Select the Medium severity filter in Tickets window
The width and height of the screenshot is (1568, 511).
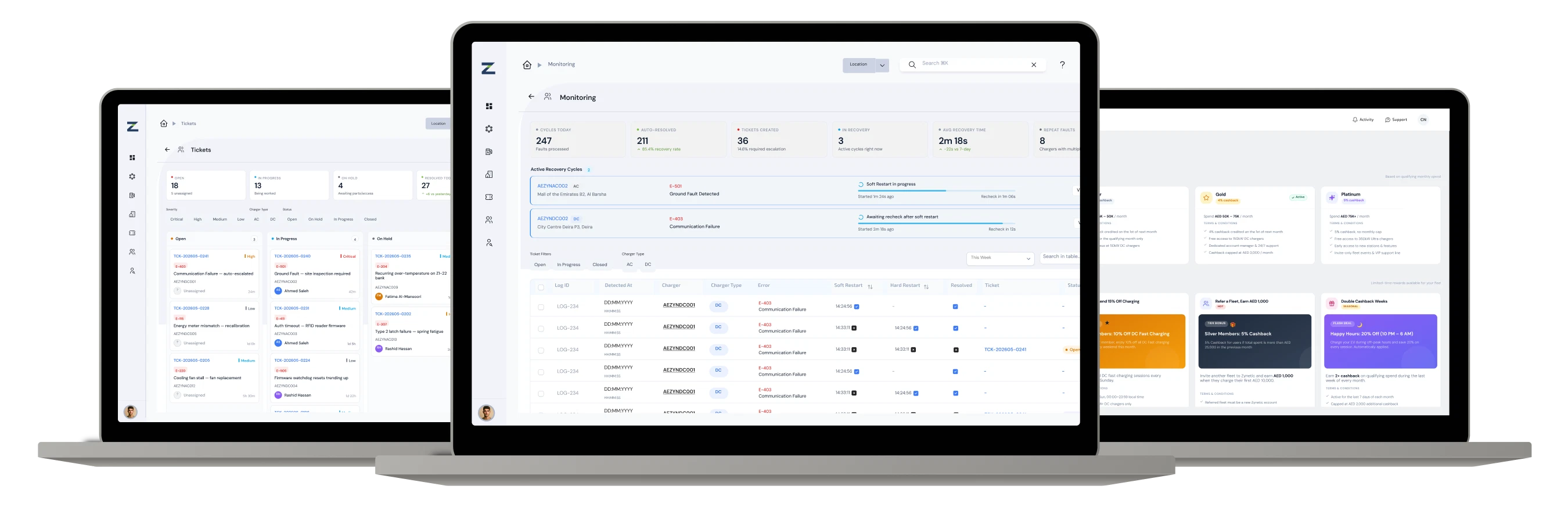tap(220, 219)
